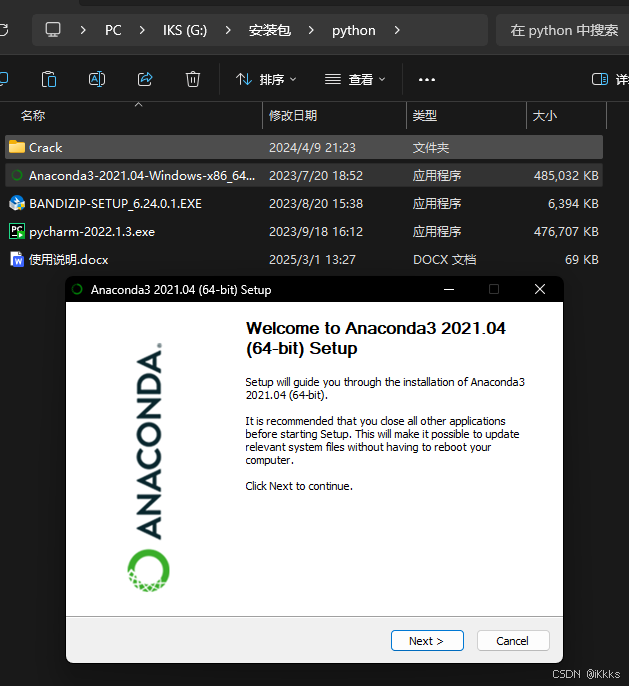Select BANDIZIP-SETUP_6.24.0.1.EXE file
The height and width of the screenshot is (686, 629).
304,203
